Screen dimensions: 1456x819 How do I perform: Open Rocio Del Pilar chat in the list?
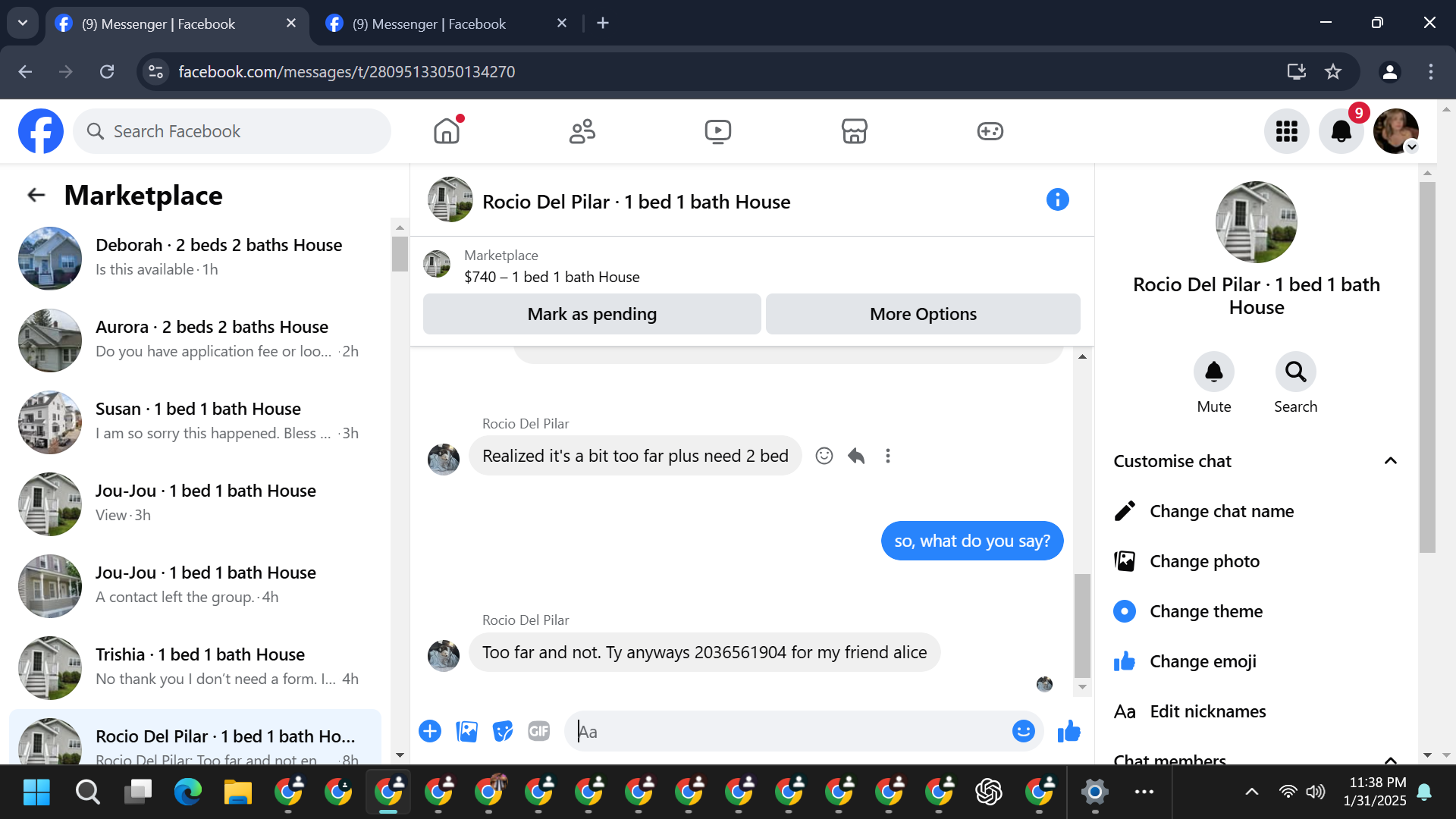click(x=196, y=737)
